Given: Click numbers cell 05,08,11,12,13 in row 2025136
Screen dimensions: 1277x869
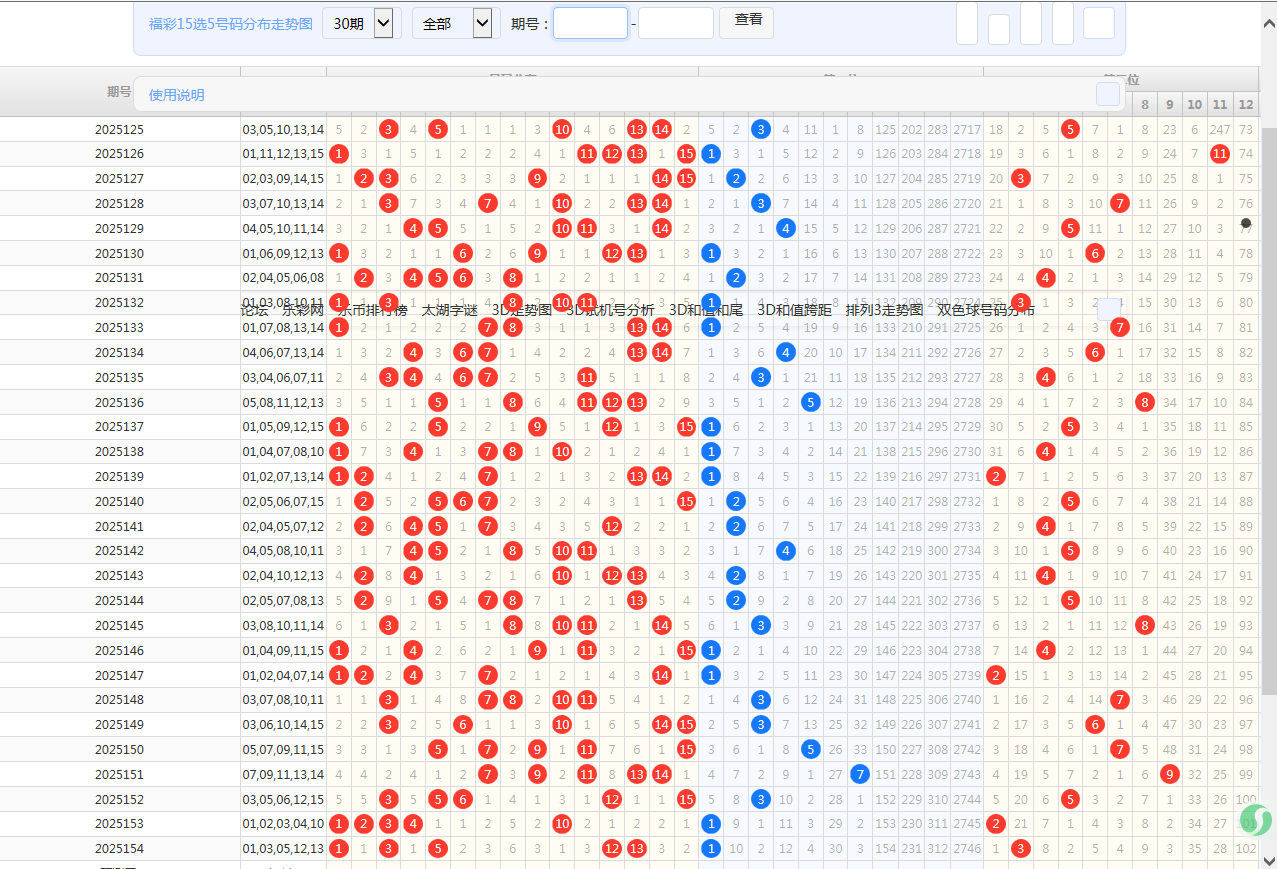Looking at the screenshot, I should tap(283, 402).
